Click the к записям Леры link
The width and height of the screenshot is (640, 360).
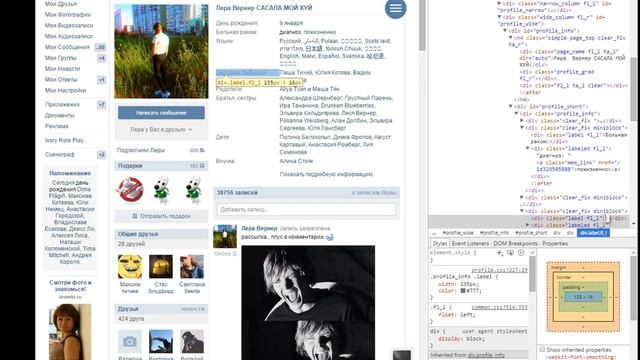coord(374,193)
